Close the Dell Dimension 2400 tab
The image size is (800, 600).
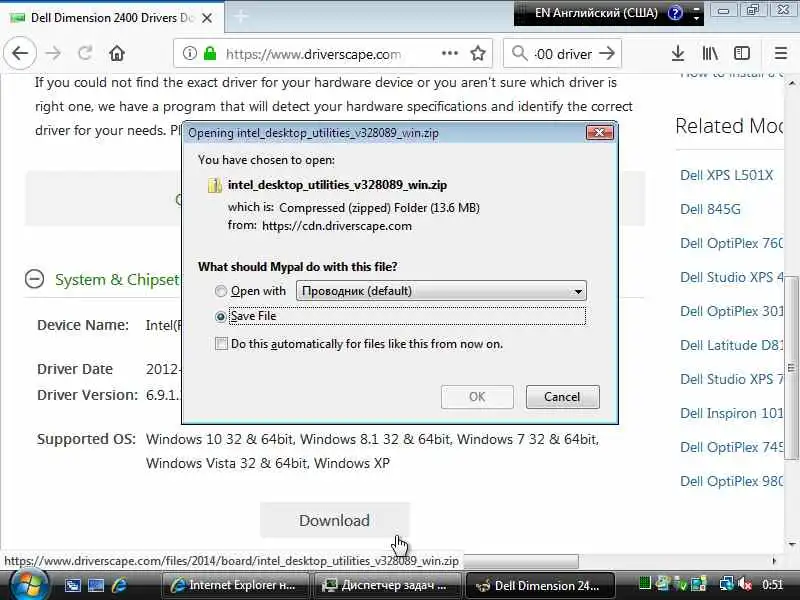207,18
